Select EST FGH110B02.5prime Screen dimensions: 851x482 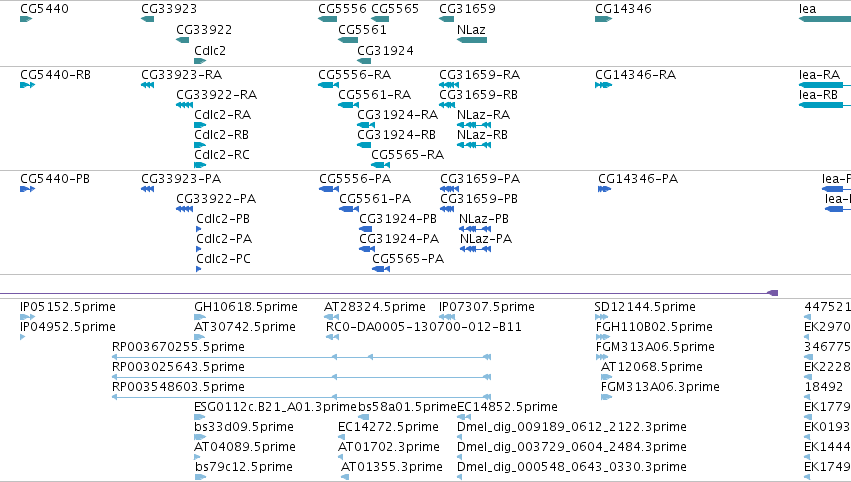(x=654, y=327)
